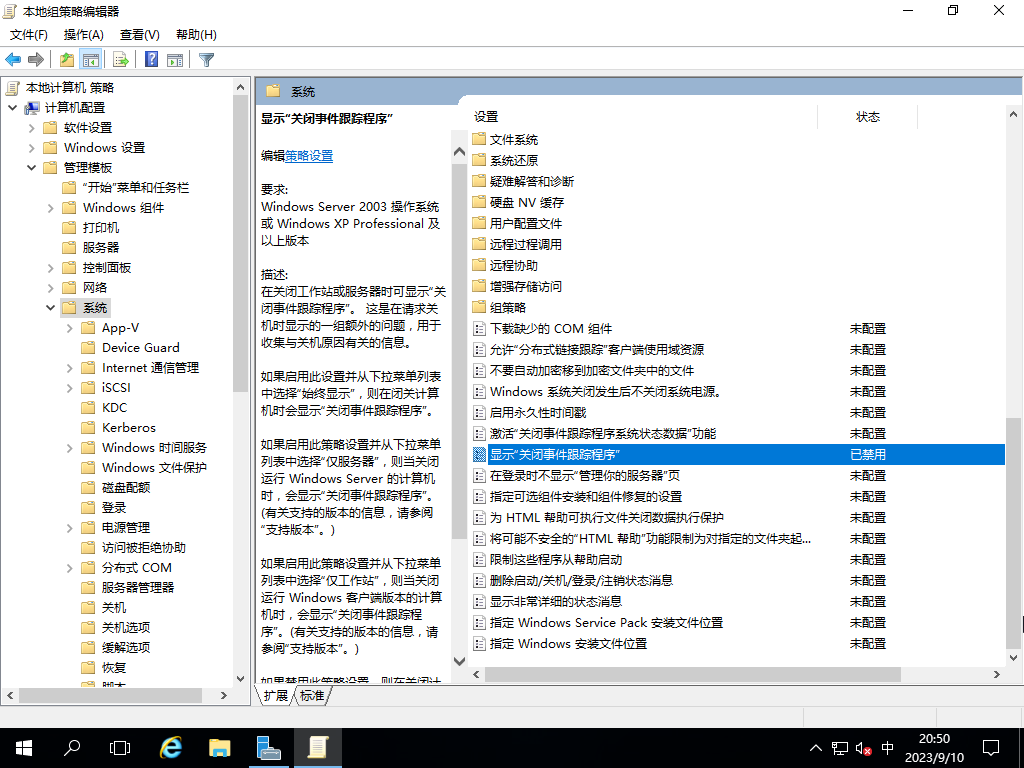Screen dimensions: 1024x768
Task: Expand the Windows 设置 tree node
Action: 31,148
